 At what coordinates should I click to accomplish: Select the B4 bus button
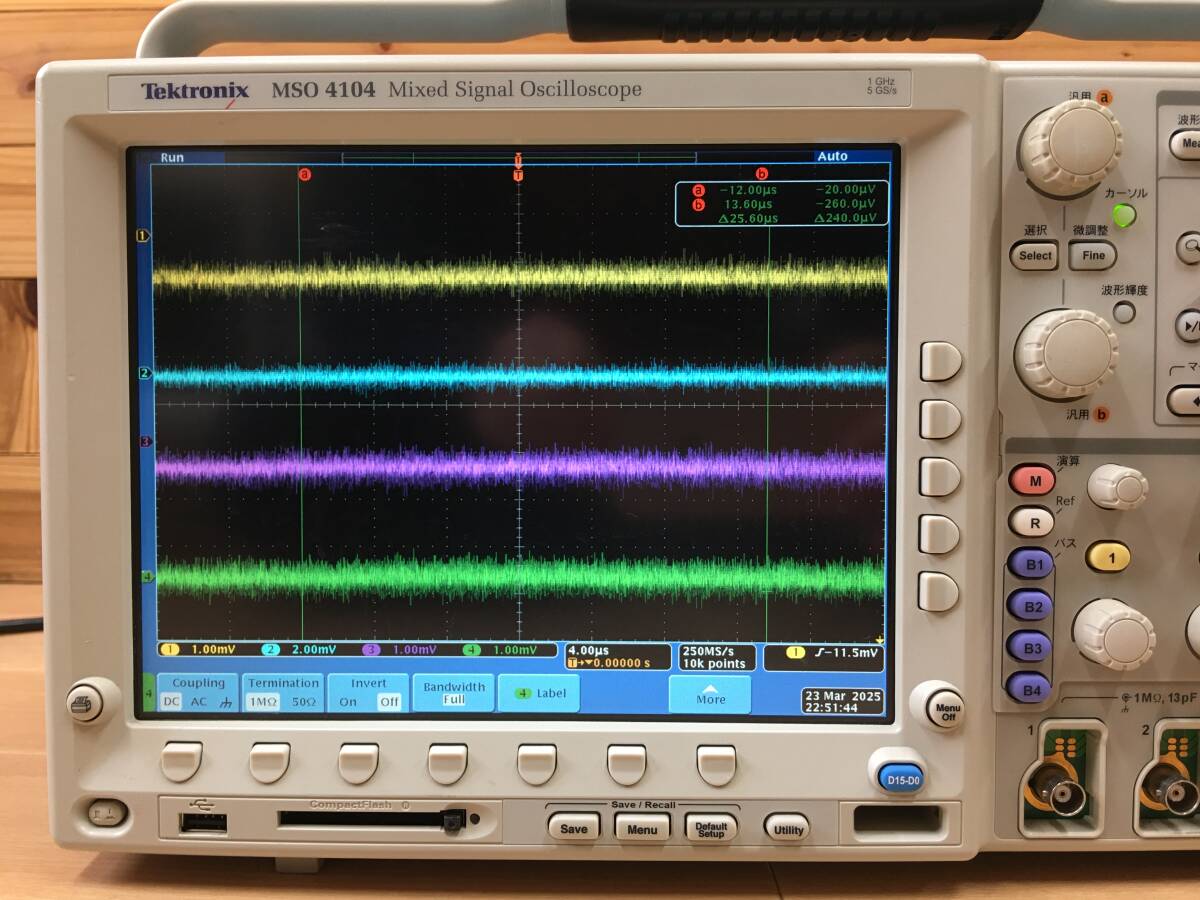(x=1031, y=688)
